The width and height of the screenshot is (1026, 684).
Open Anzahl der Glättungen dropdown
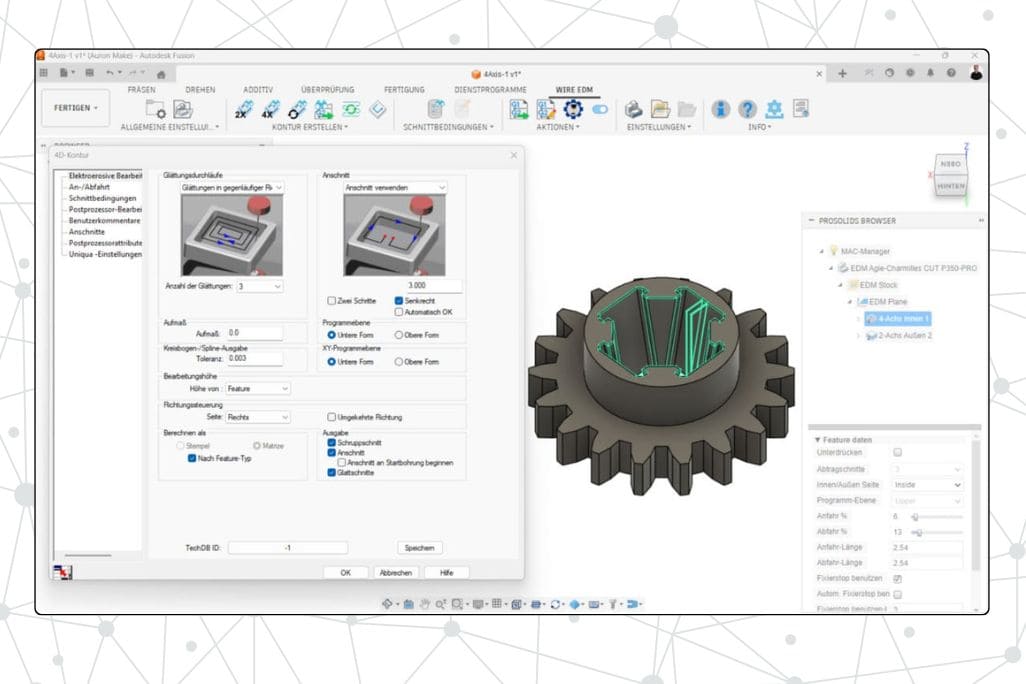259,287
